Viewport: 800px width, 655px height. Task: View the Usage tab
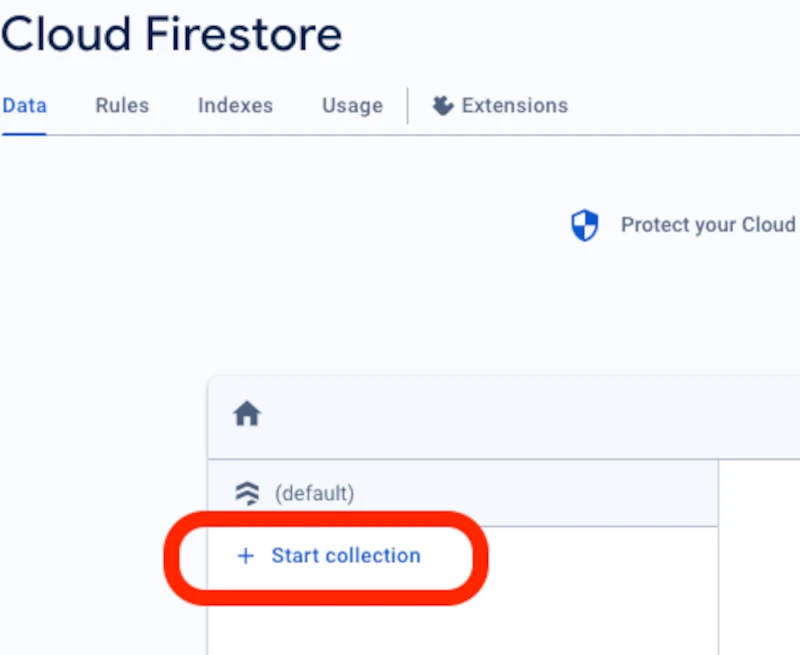[x=353, y=106]
